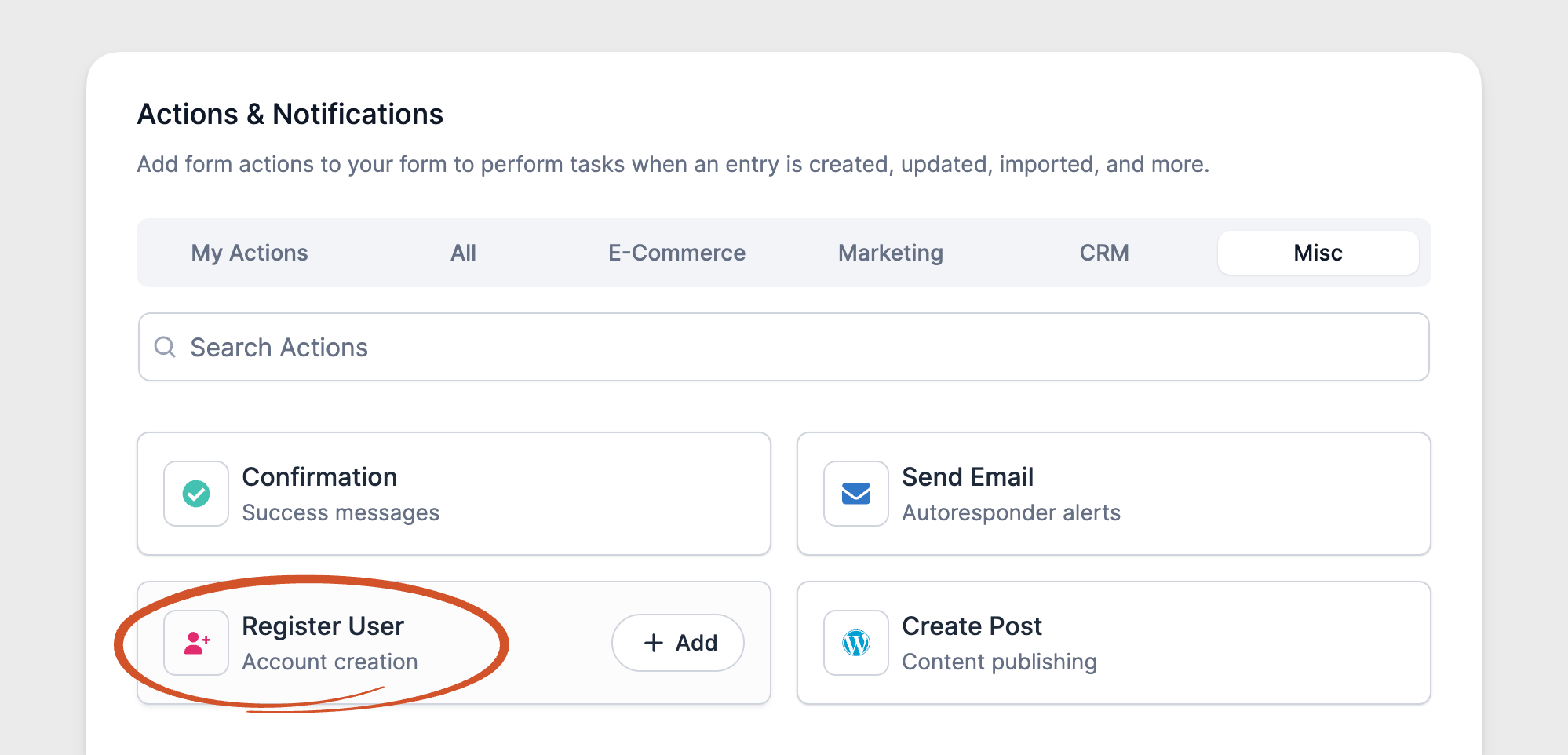The height and width of the screenshot is (755, 1568).
Task: Click the Create Post card title
Action: 972,626
